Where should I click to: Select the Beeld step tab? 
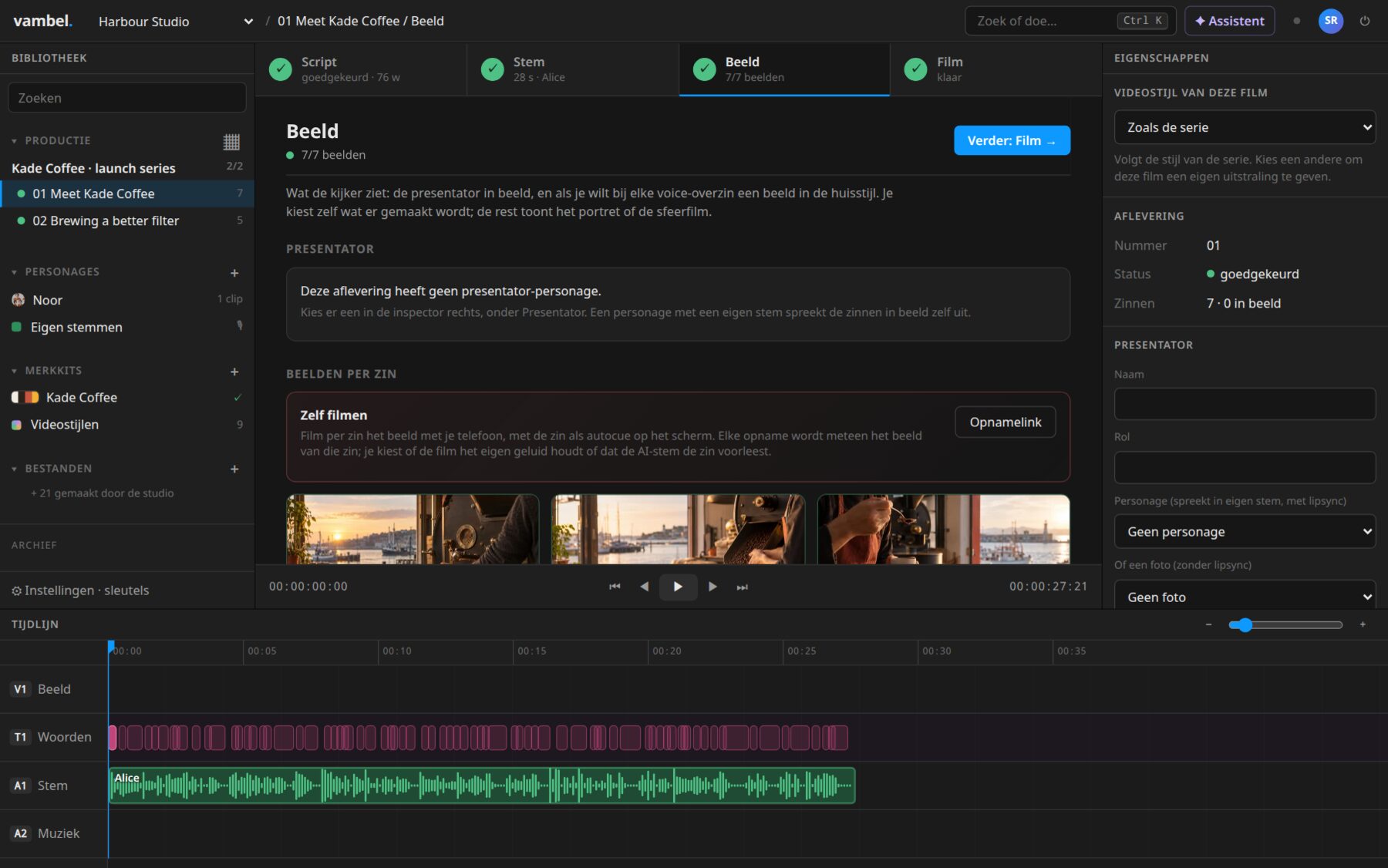pyautogui.click(x=784, y=69)
